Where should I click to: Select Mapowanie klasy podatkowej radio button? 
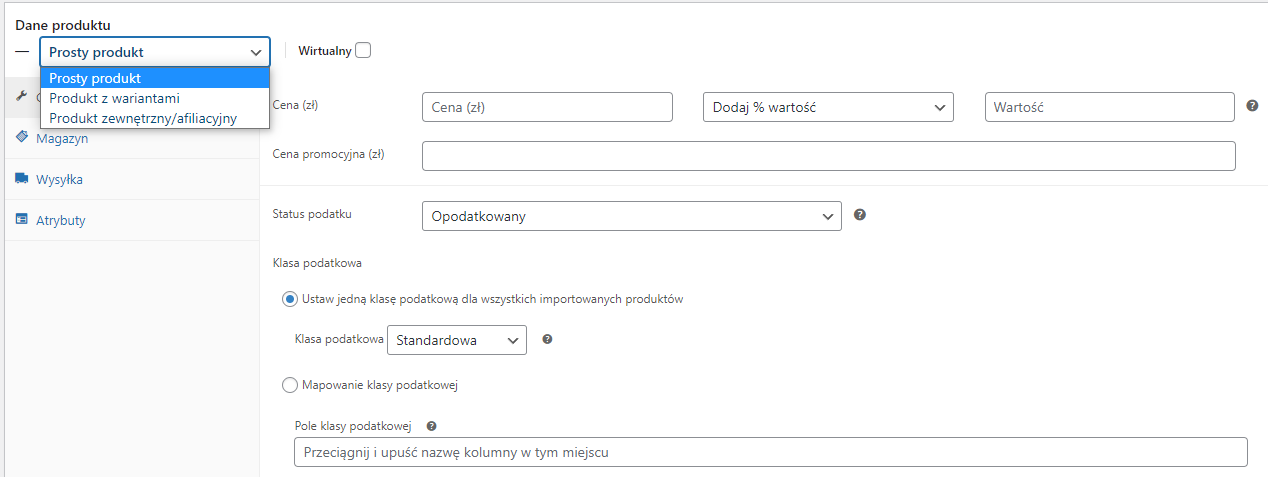(x=290, y=384)
